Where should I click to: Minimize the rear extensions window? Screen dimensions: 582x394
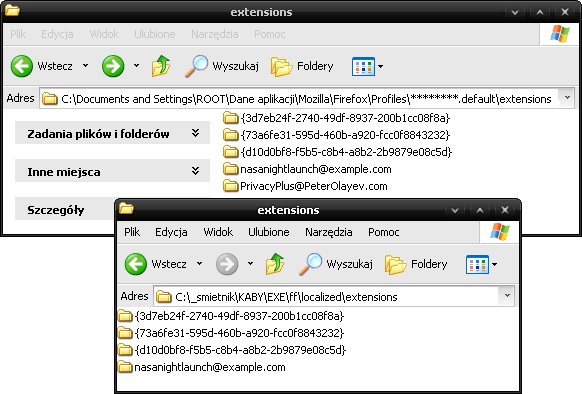515,13
